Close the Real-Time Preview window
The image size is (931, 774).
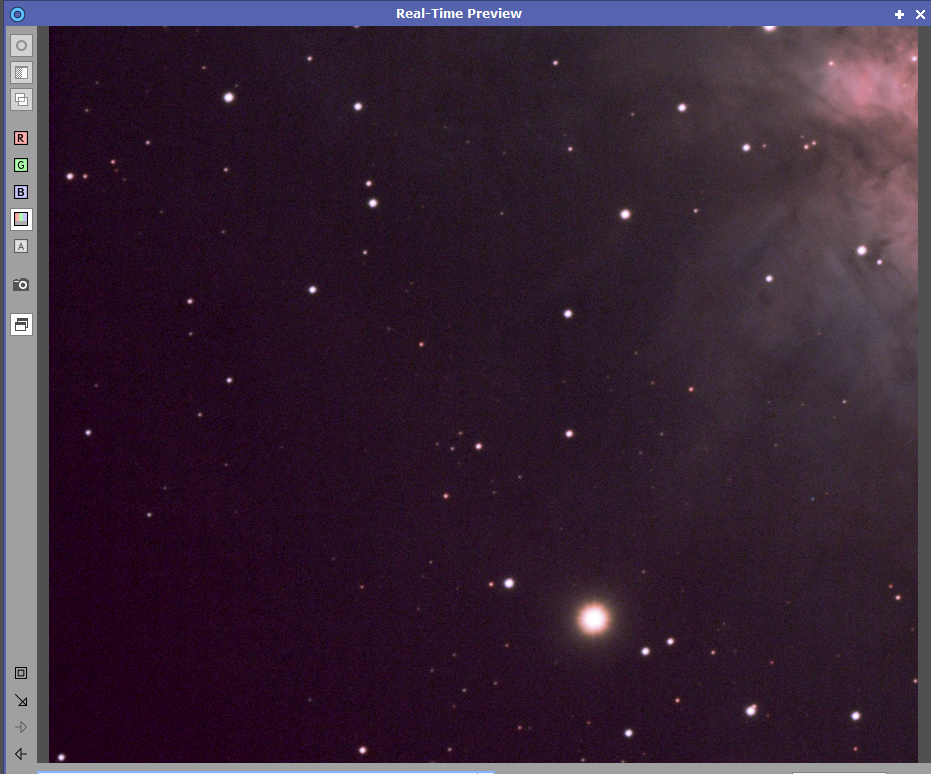point(920,14)
